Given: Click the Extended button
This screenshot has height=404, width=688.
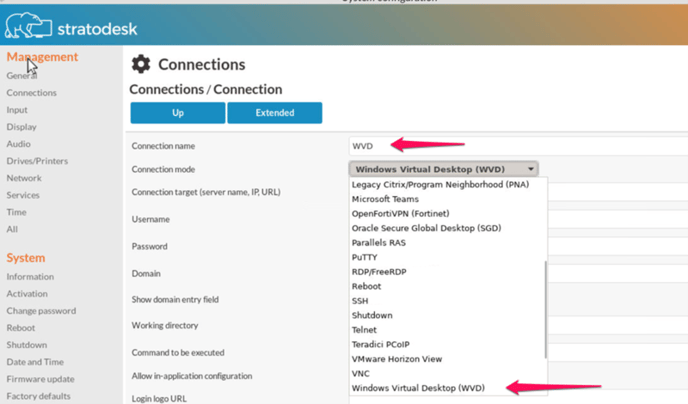Looking at the screenshot, I should click(275, 113).
